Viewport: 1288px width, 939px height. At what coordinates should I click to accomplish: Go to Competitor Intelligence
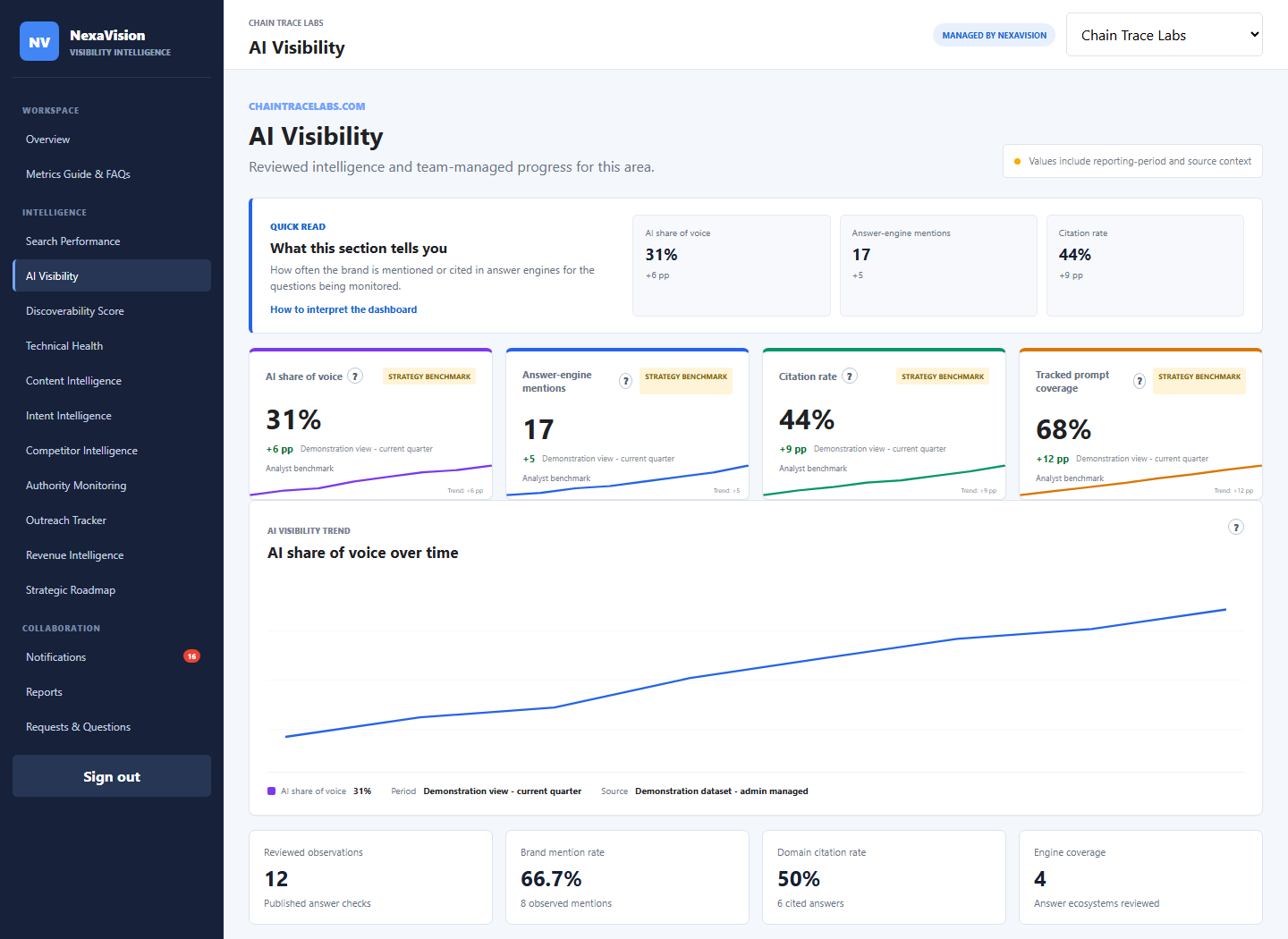point(112,451)
